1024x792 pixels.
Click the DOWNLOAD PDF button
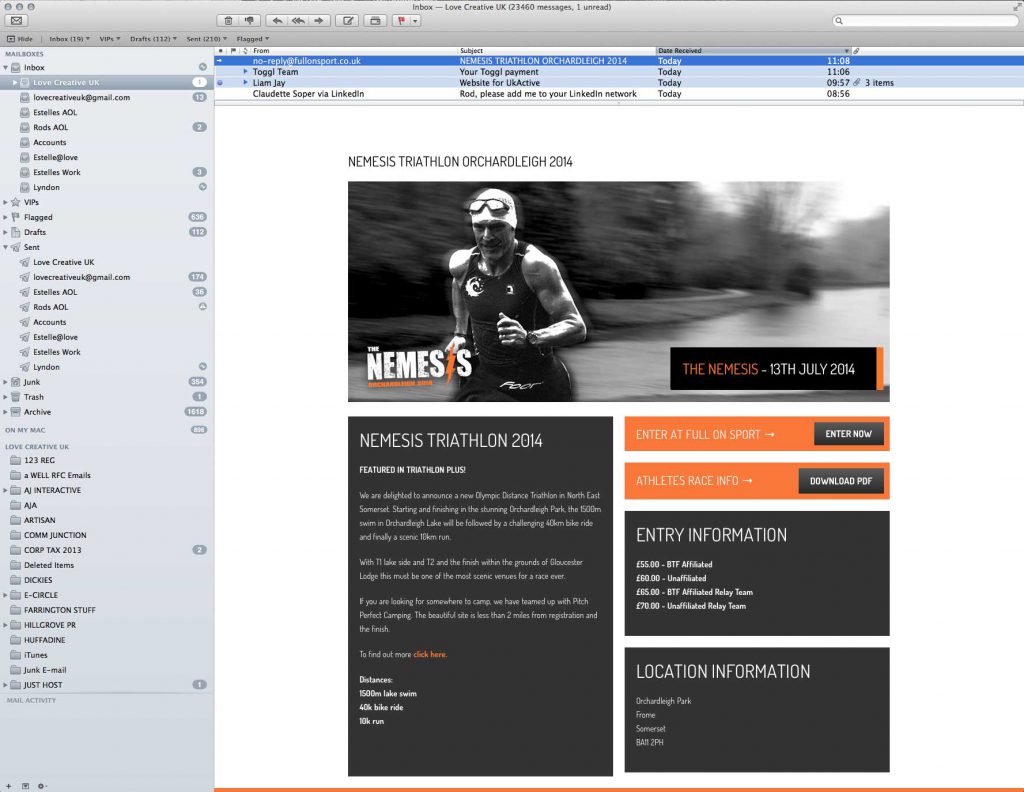(x=840, y=481)
